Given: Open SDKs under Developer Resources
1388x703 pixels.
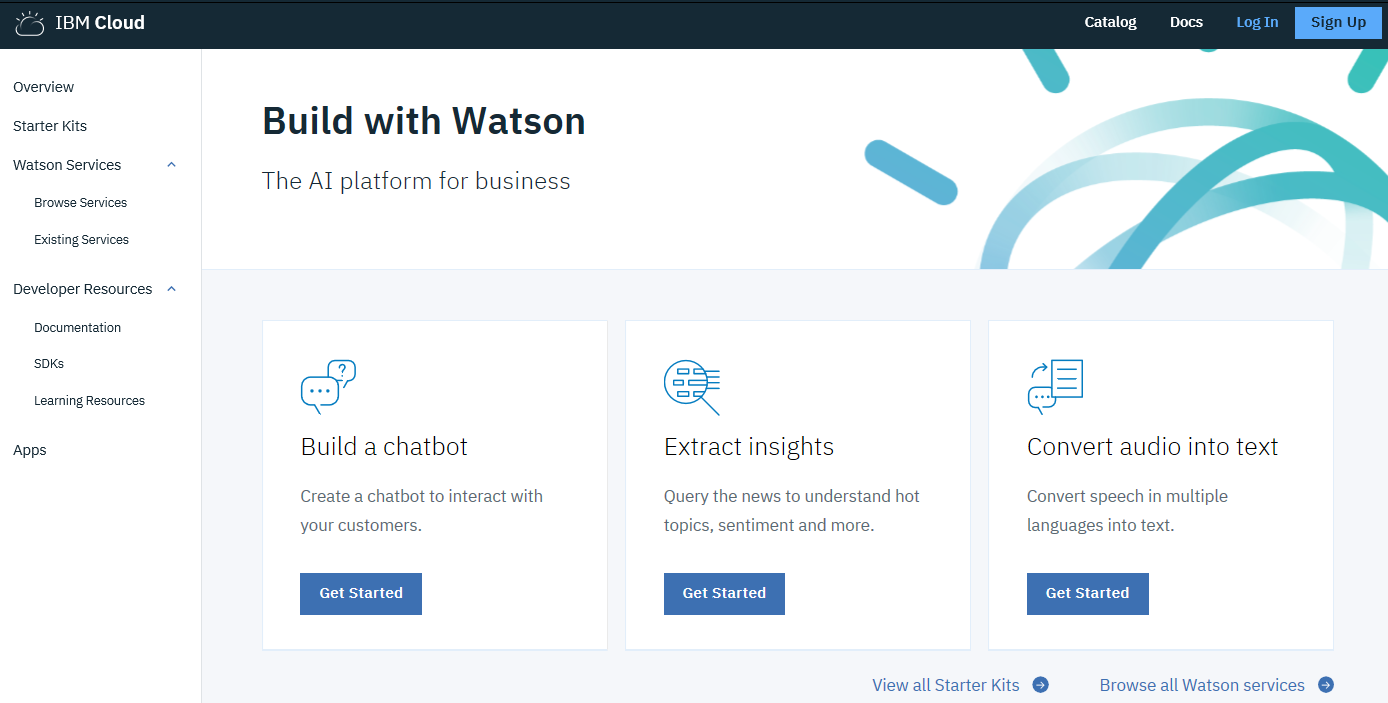Looking at the screenshot, I should (49, 364).
